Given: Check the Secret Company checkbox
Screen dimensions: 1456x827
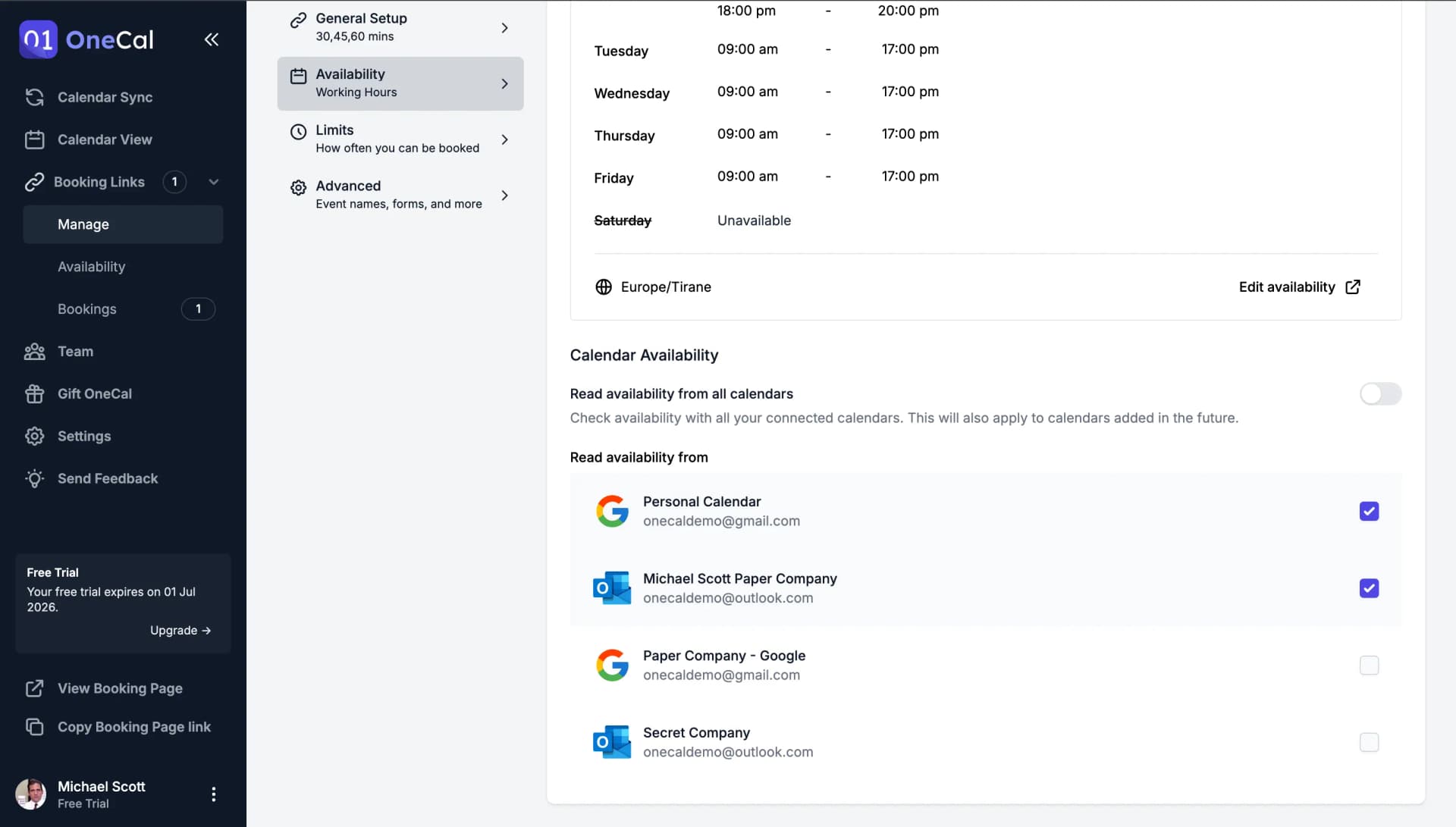Looking at the screenshot, I should coord(1369,742).
